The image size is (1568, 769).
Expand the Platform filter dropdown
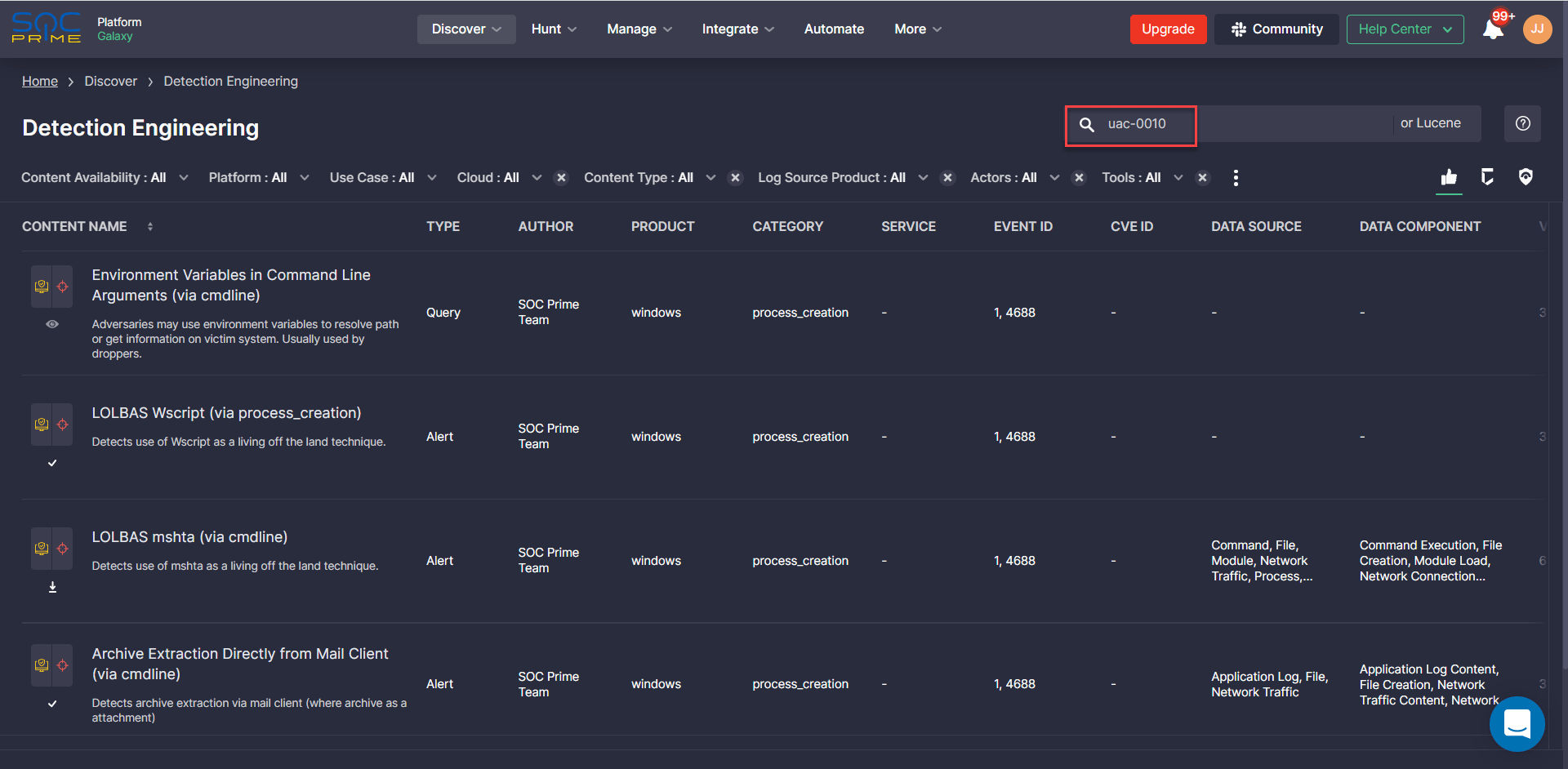(259, 178)
